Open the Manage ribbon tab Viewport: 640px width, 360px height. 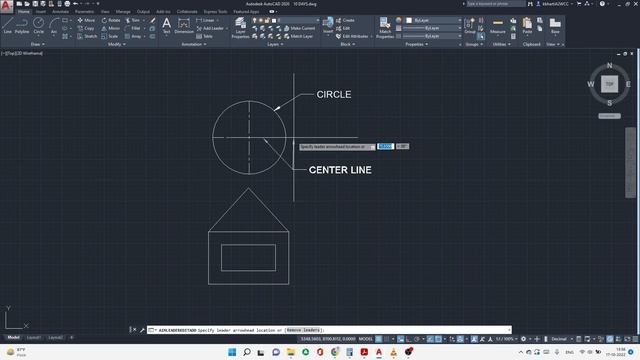click(x=123, y=12)
